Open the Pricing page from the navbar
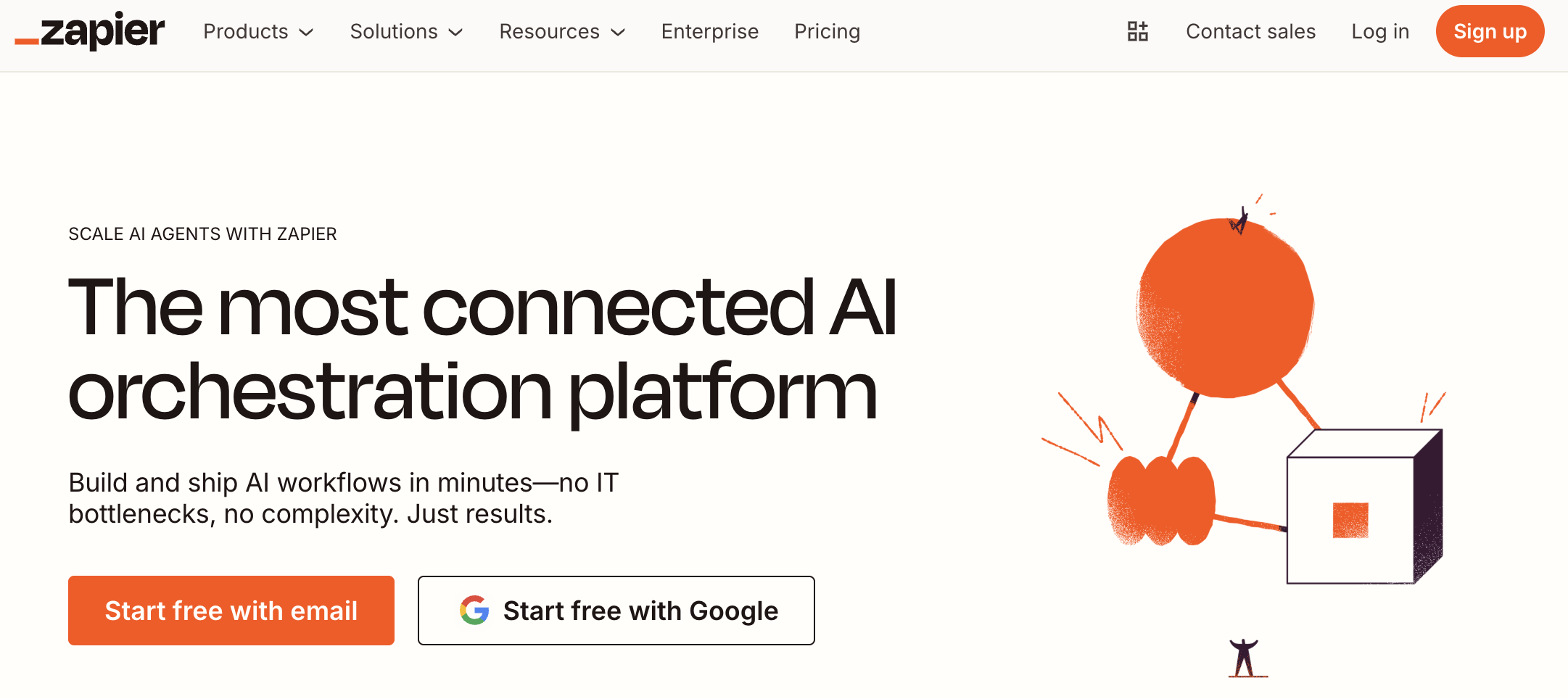Screen dimensions: 1568x699 click(x=826, y=31)
